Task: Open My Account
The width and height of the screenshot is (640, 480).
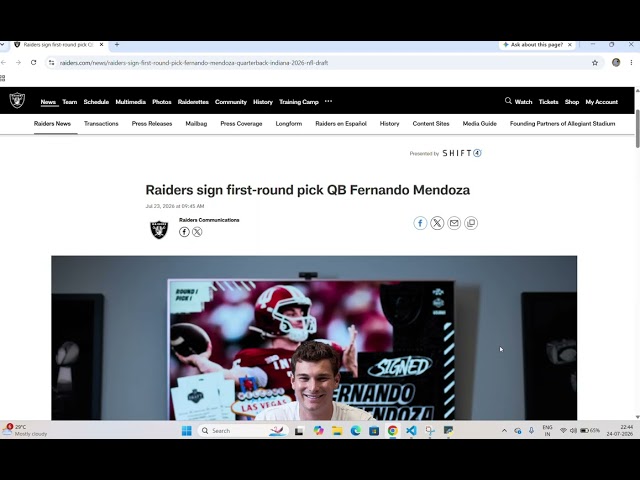Action: 602,102
